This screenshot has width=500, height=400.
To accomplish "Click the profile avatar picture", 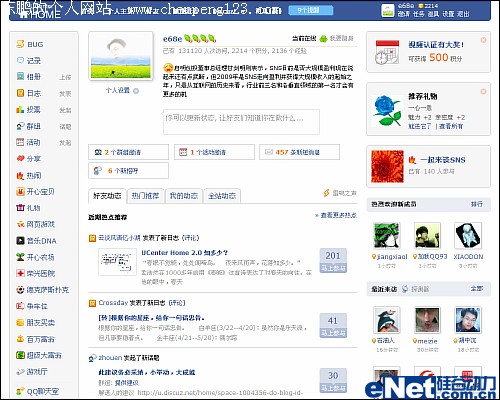I will pos(121,56).
